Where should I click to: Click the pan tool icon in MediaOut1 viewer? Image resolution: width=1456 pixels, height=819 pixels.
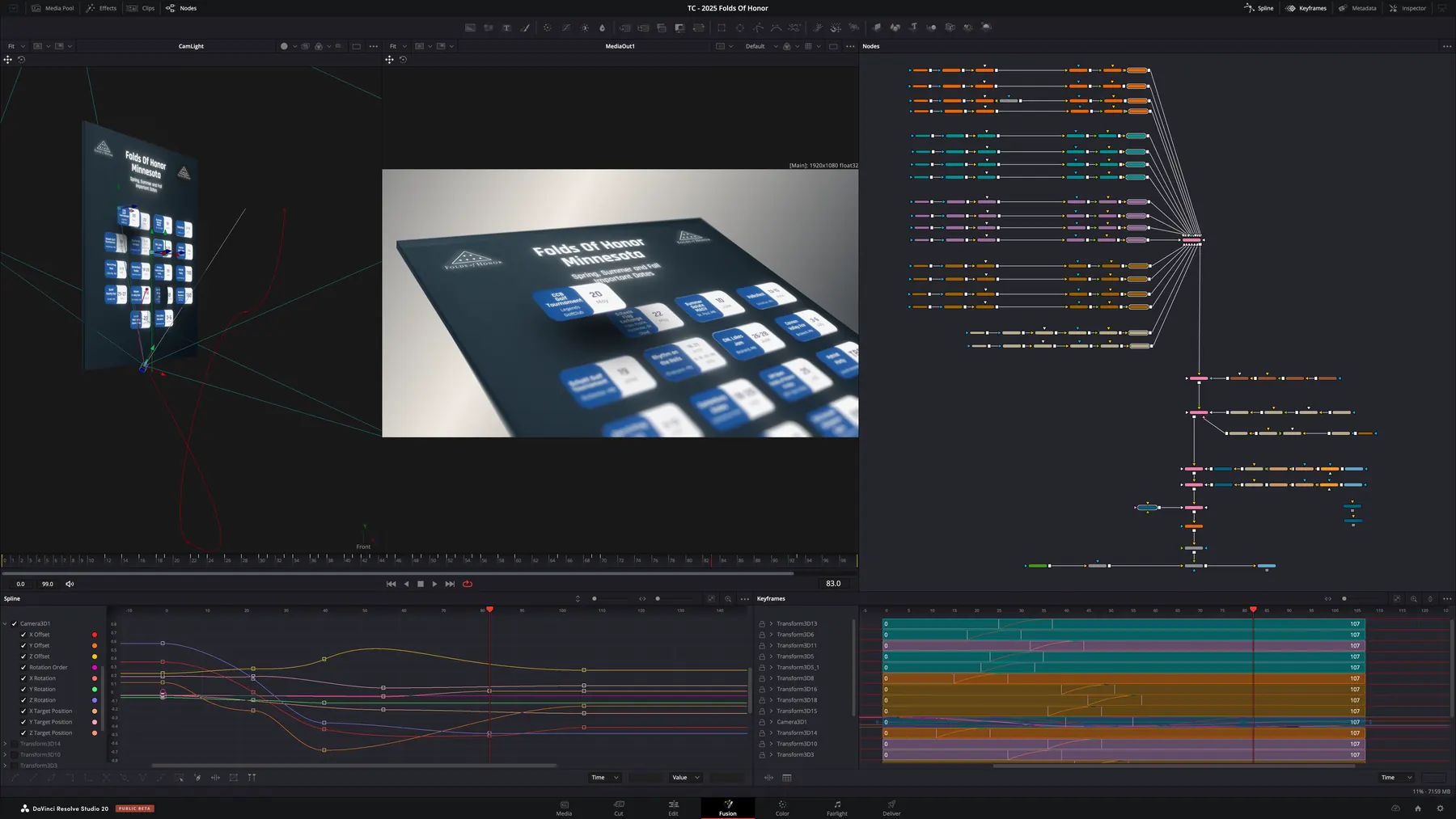point(389,60)
